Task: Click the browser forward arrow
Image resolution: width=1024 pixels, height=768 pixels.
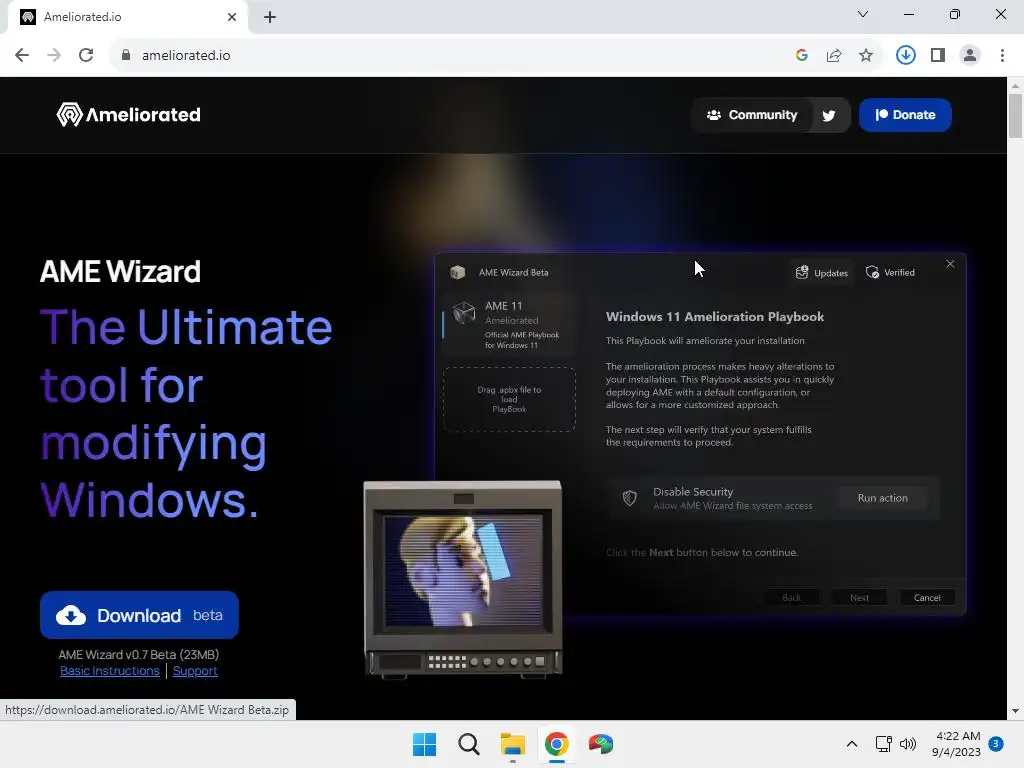Action: coord(54,55)
